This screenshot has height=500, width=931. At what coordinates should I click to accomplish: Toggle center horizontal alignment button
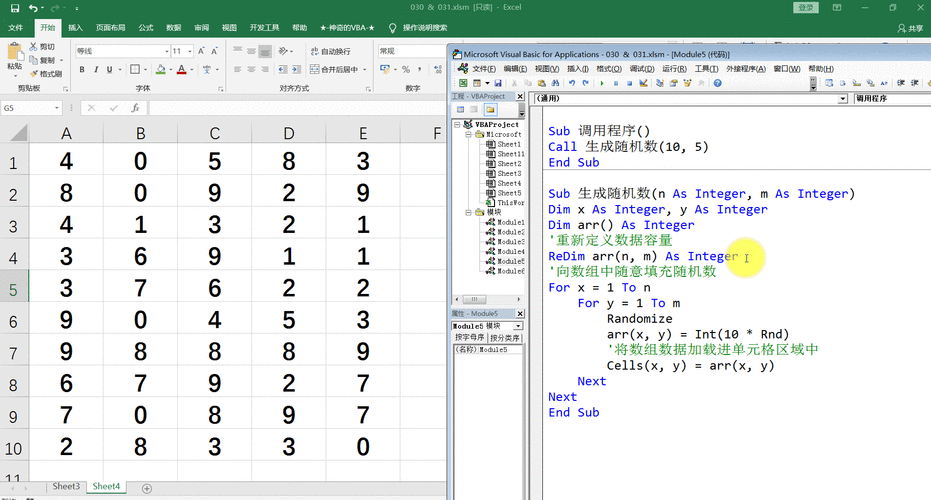(x=251, y=69)
